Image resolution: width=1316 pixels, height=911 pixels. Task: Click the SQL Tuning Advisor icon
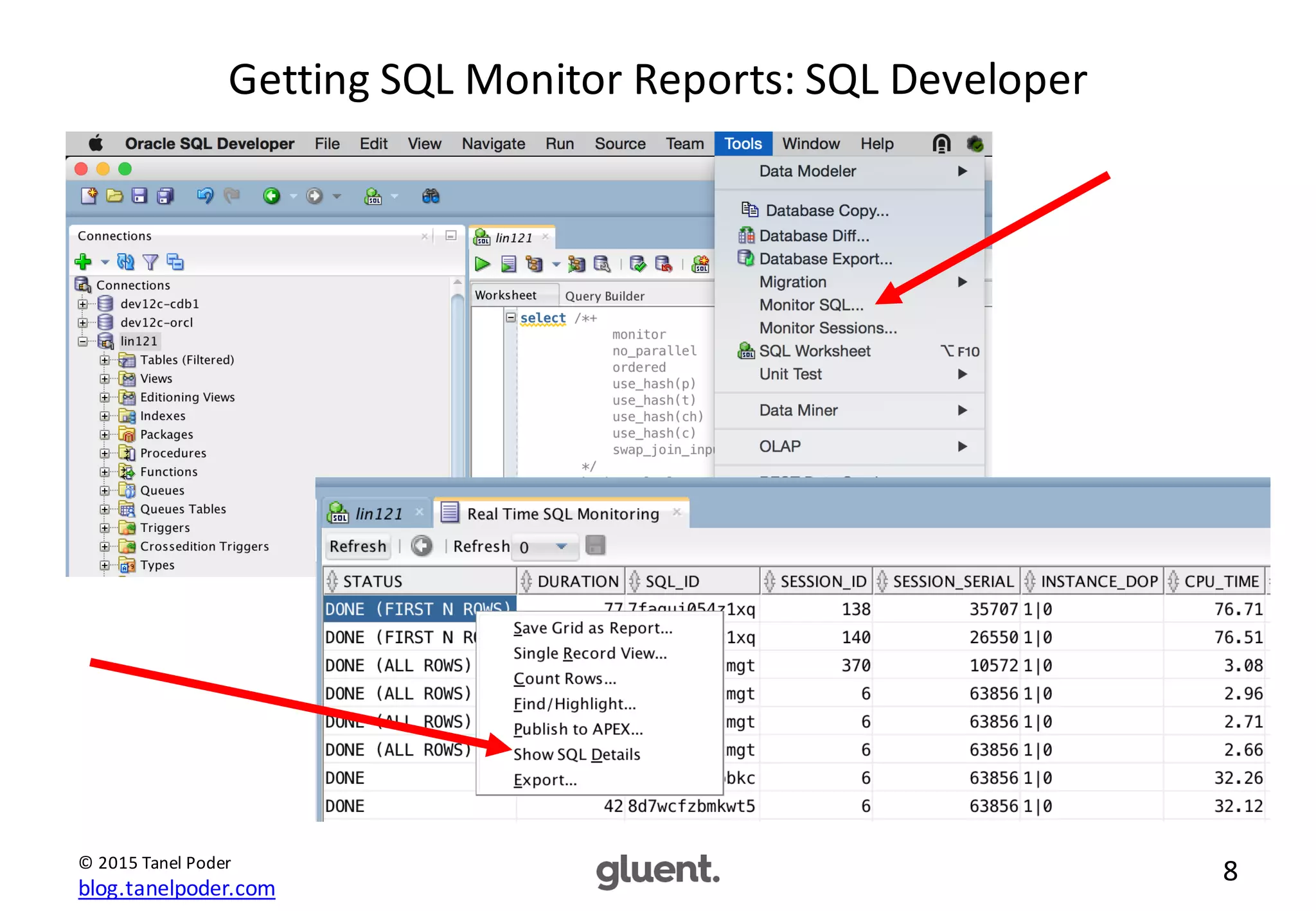[x=602, y=264]
